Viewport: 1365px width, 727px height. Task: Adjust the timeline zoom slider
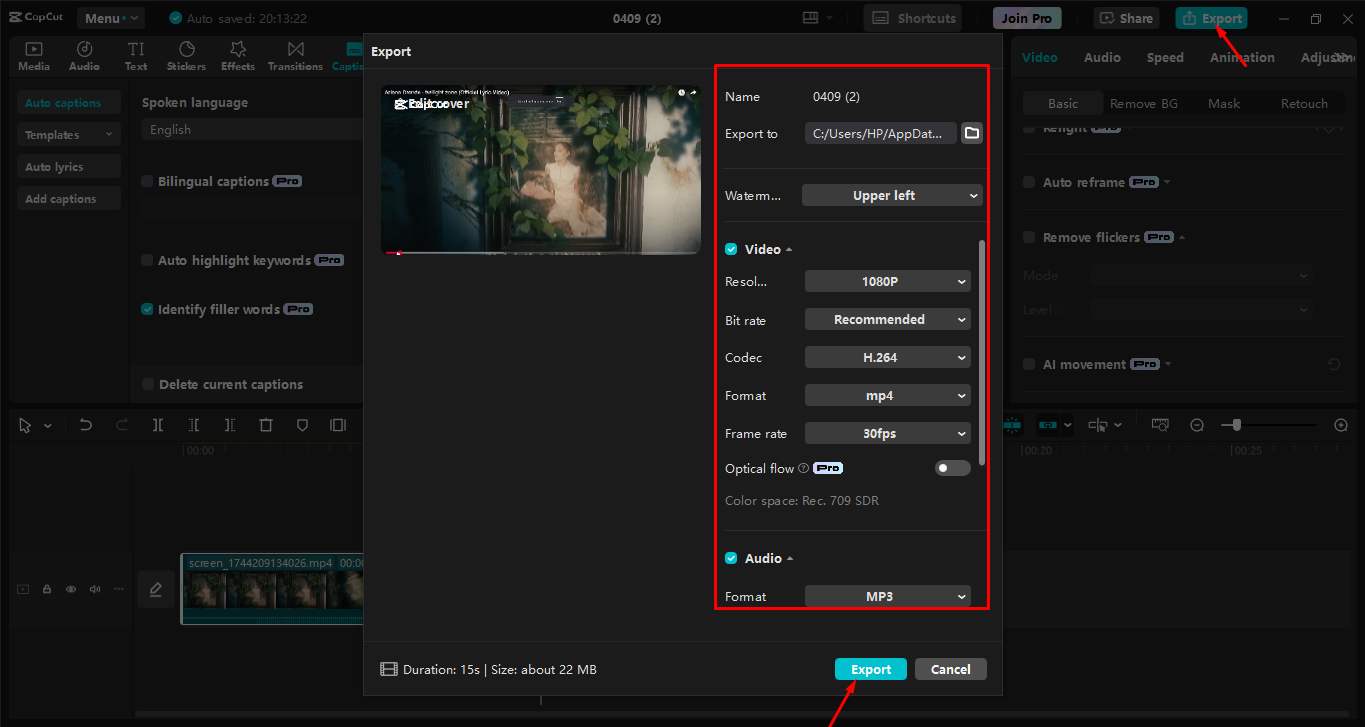coord(1238,424)
